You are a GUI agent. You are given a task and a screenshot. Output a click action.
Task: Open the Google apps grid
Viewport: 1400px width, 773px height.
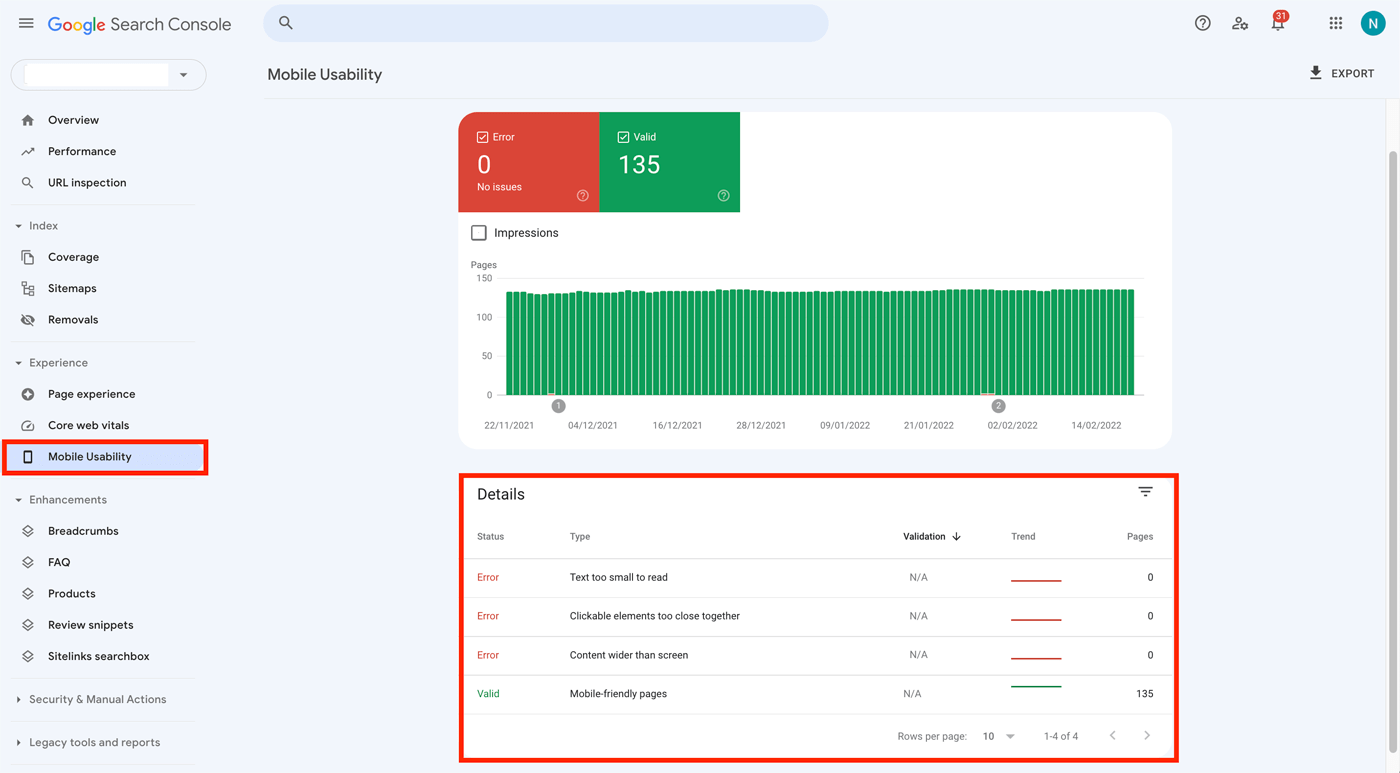[x=1335, y=23]
